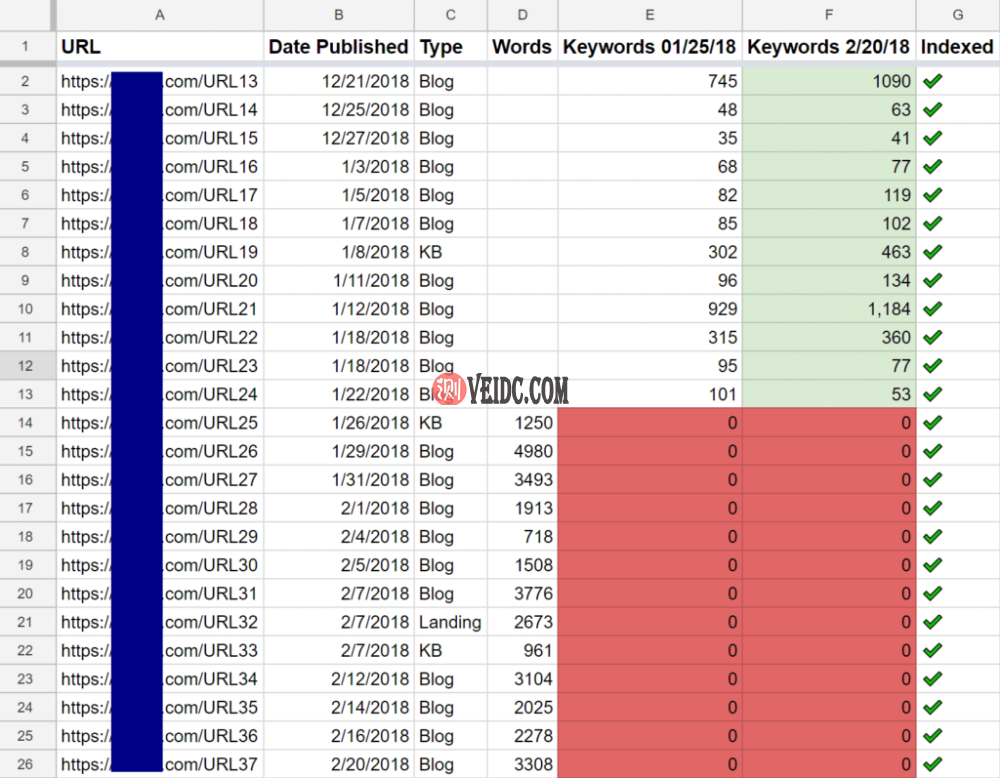Viewport: 1000px width, 778px height.
Task: Select the cell with value 745
Action: 650,81
